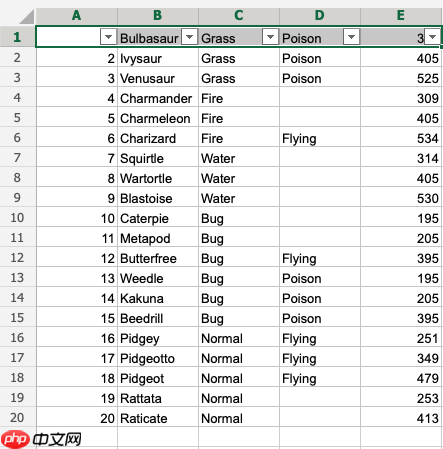
Task: Click the select-all triangle at the grid corner
Action: tap(27, 17)
